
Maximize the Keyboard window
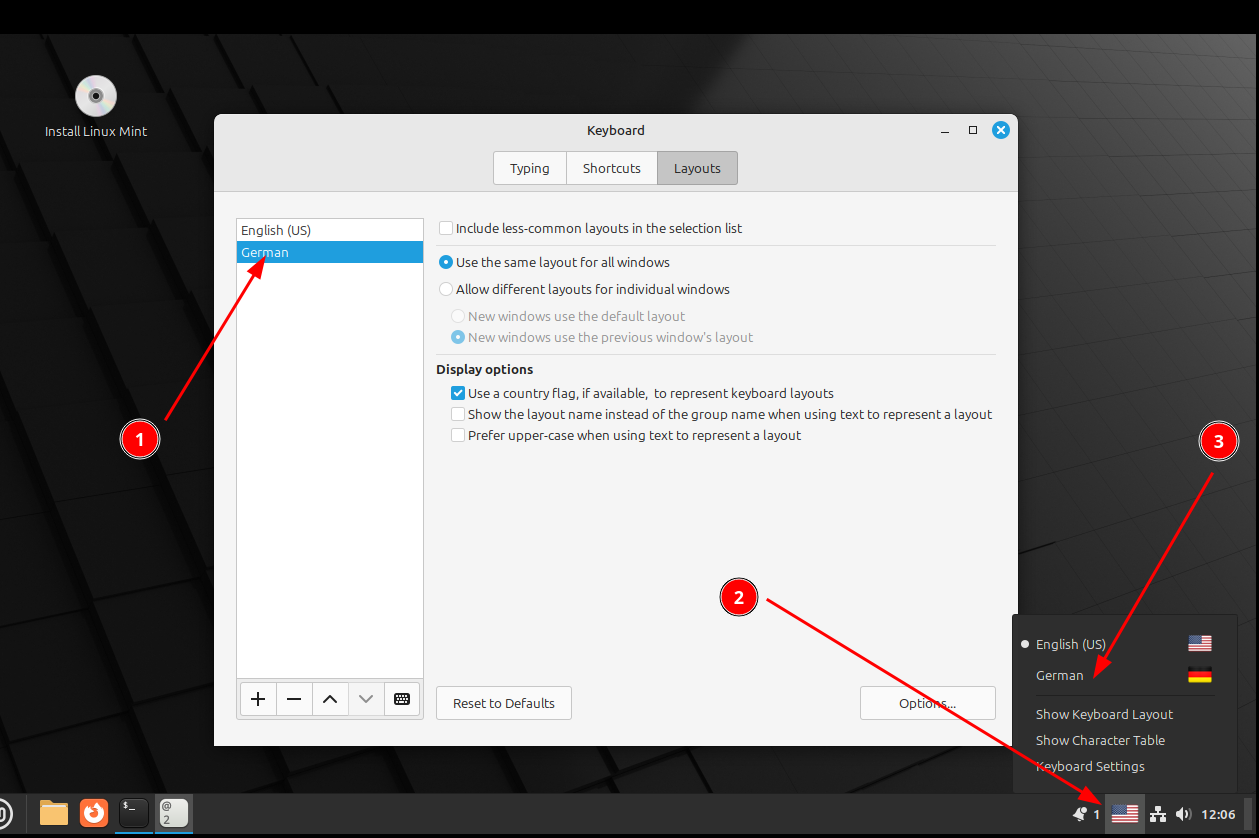point(973,130)
